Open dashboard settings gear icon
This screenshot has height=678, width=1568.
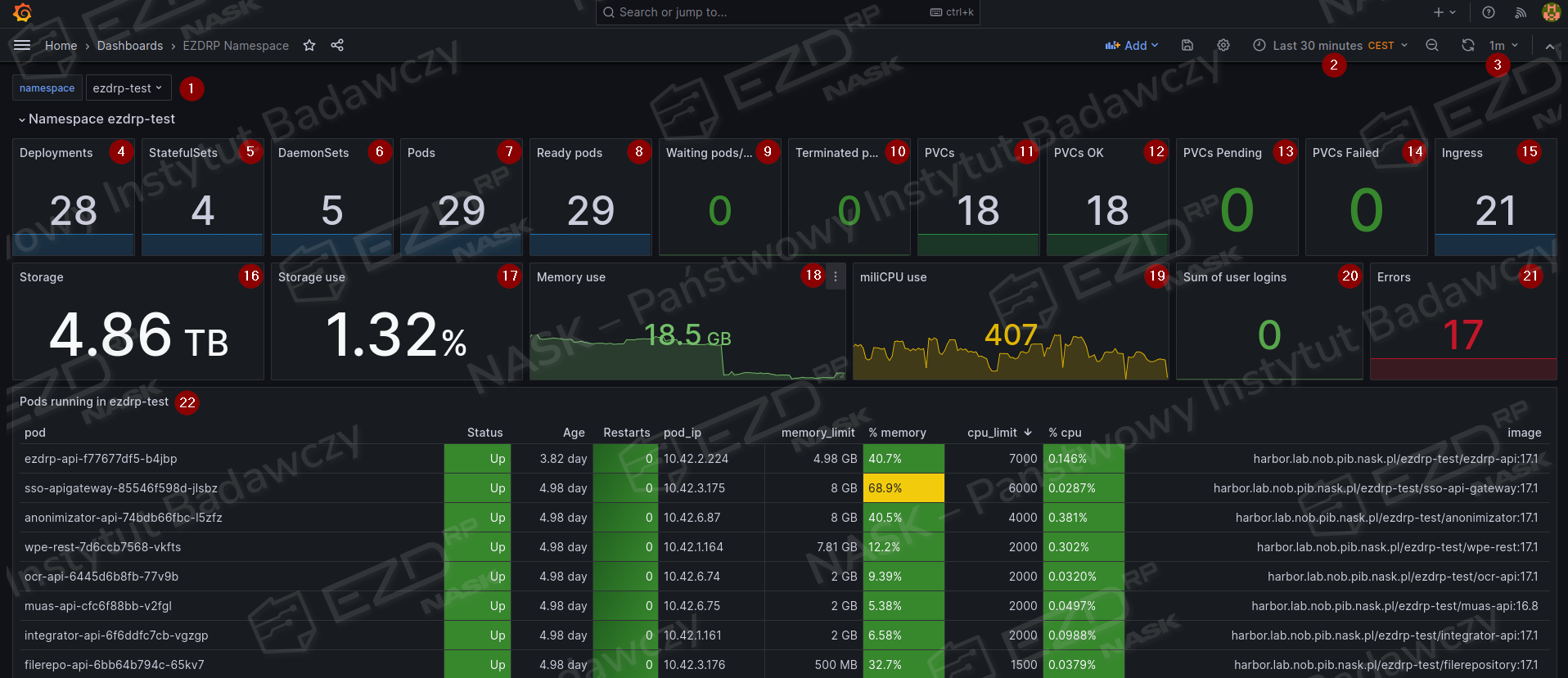1223,46
